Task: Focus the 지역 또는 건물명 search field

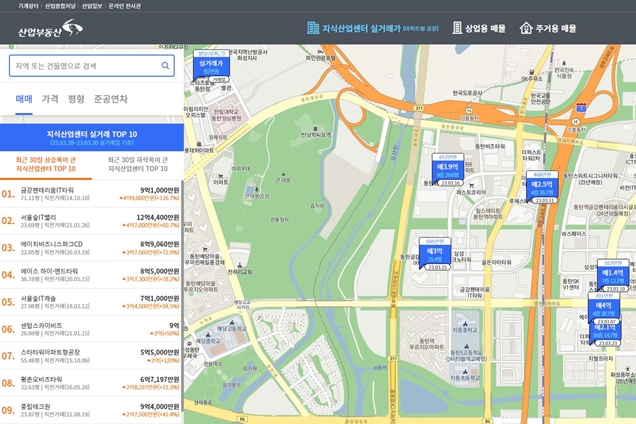Action: click(x=92, y=66)
